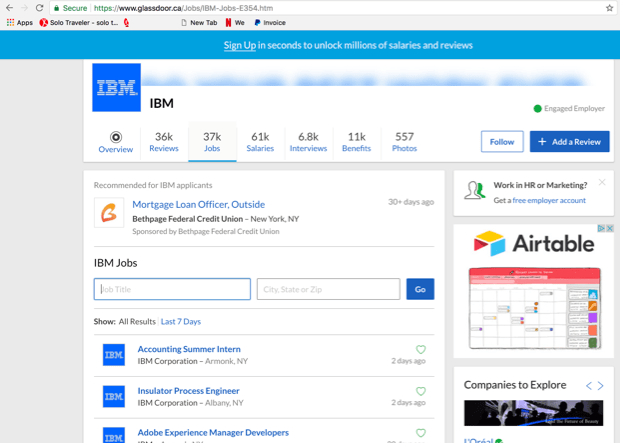Reload the page with the refresh icon
Screen dimensions: 620x443
(x=39, y=8)
